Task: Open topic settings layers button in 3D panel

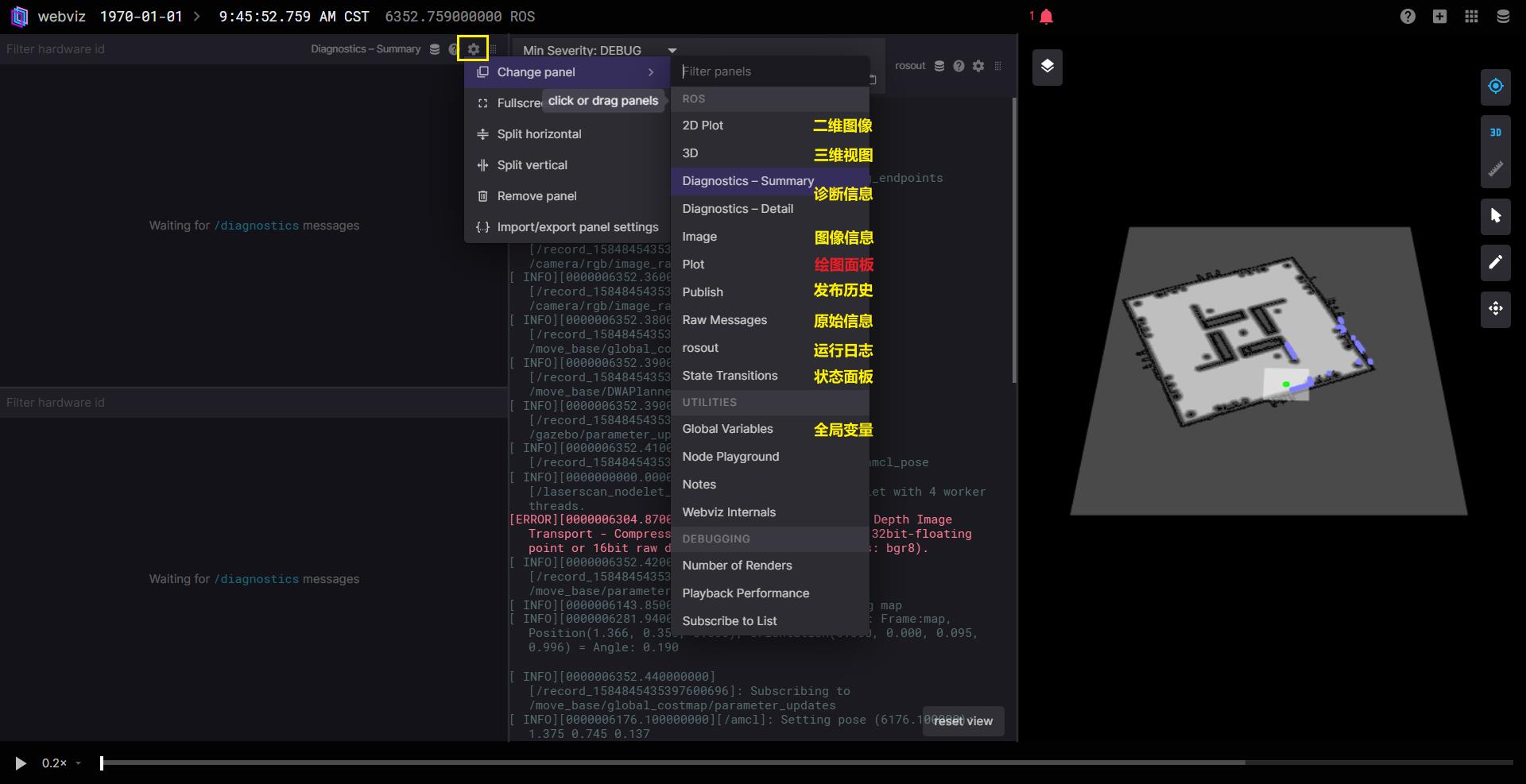Action: point(1047,67)
